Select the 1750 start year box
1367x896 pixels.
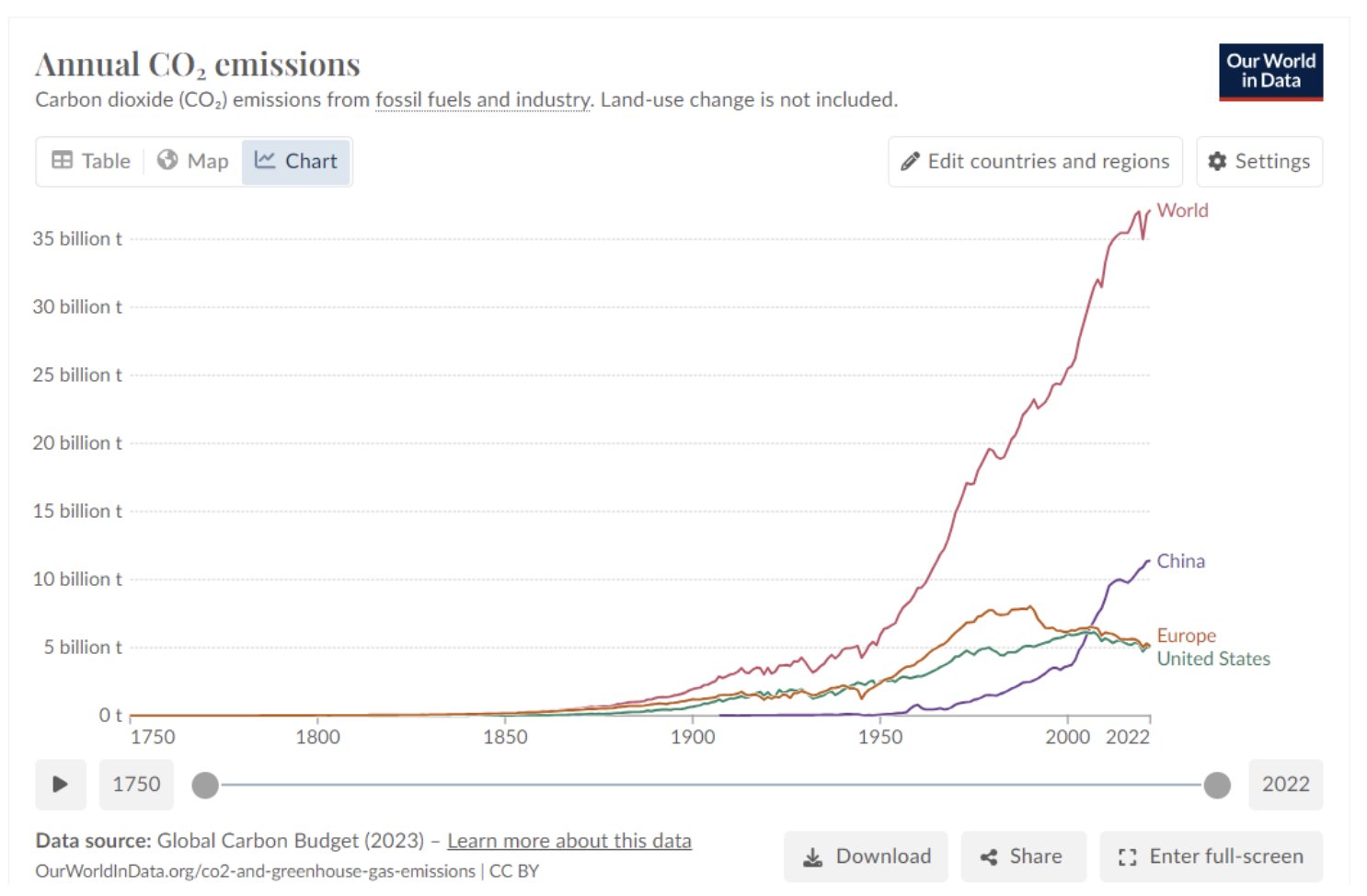136,785
